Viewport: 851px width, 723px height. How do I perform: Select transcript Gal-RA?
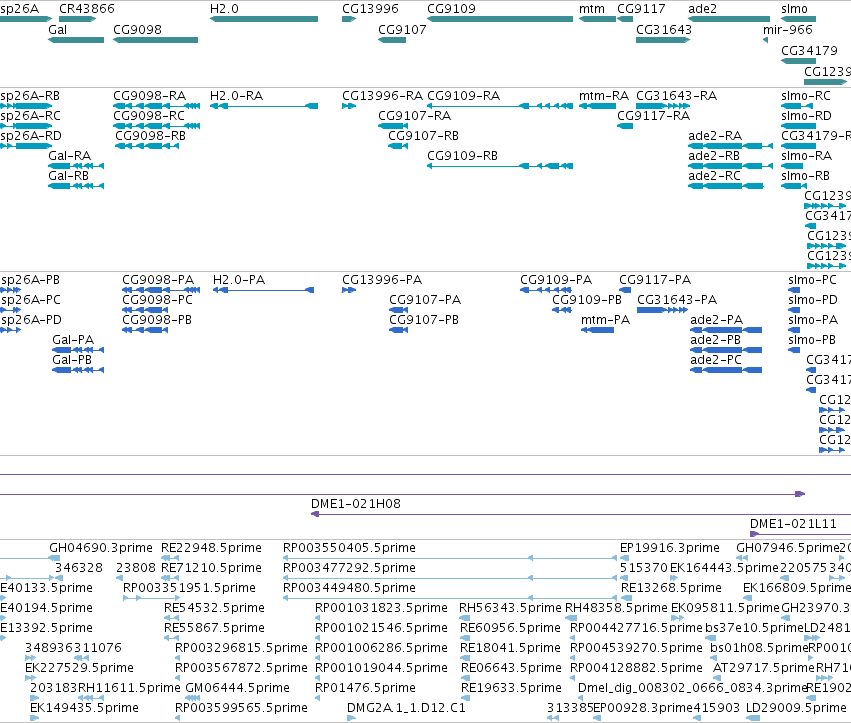(76, 166)
